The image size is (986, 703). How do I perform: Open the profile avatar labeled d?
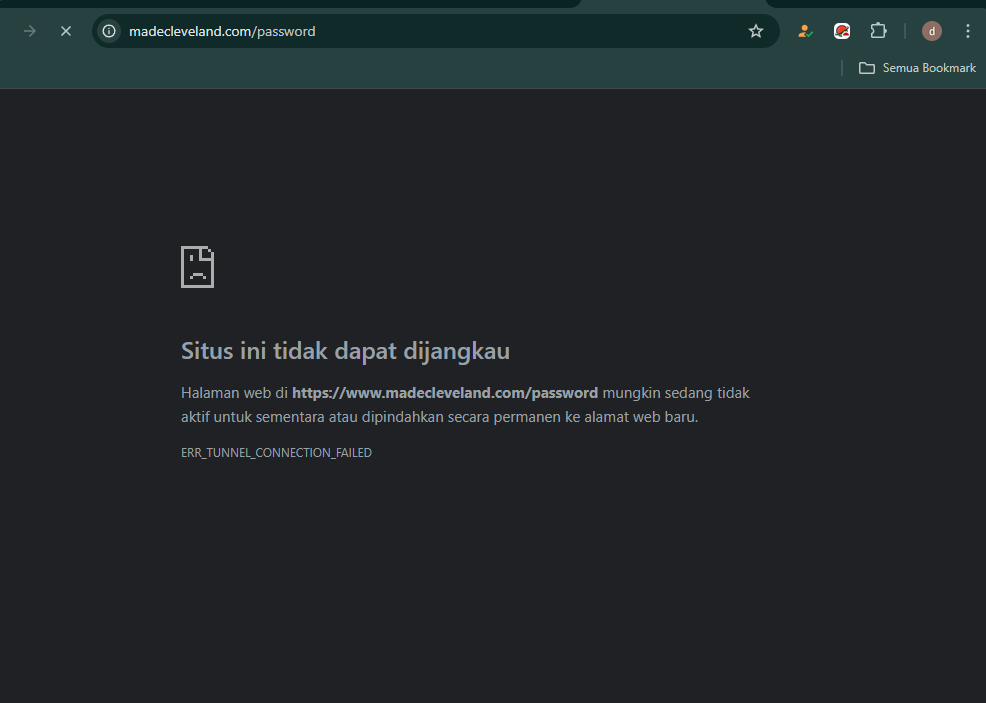(932, 31)
